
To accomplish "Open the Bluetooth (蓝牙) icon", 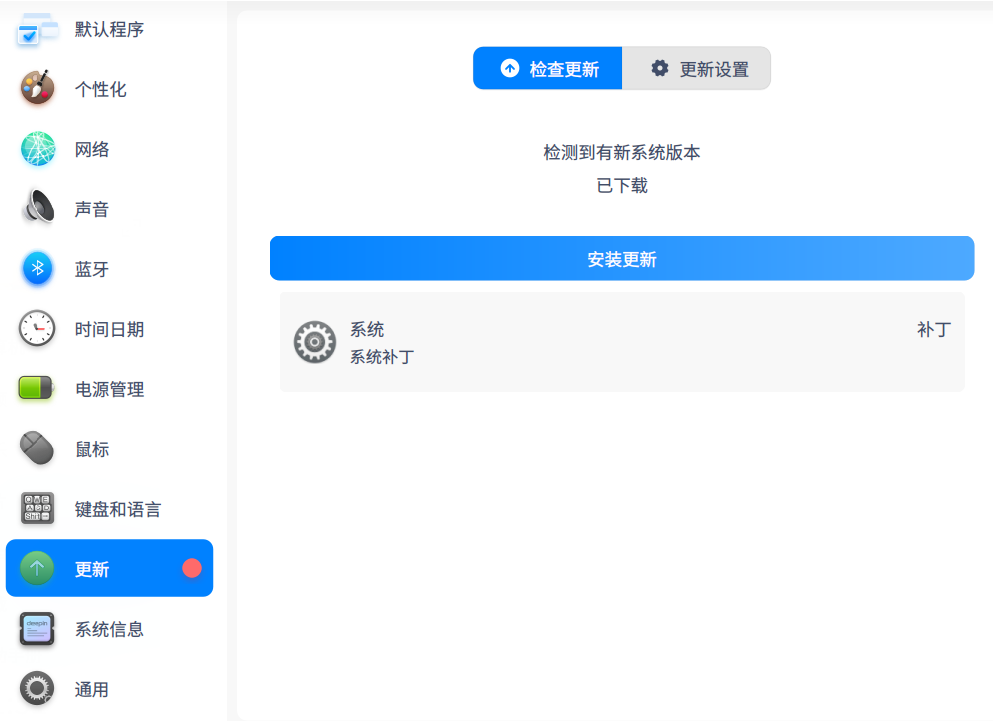I will [38, 269].
